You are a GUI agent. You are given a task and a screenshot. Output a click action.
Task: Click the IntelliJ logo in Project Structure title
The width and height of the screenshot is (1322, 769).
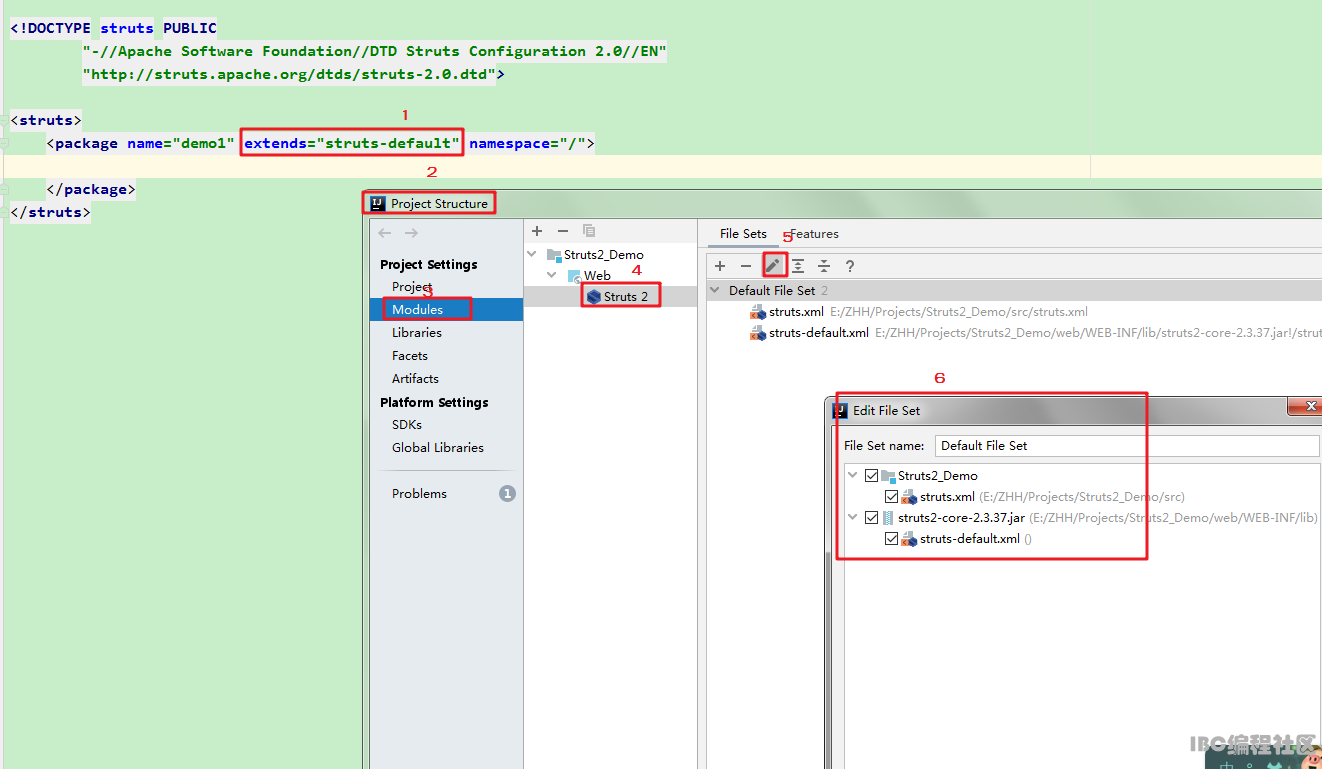tap(378, 203)
